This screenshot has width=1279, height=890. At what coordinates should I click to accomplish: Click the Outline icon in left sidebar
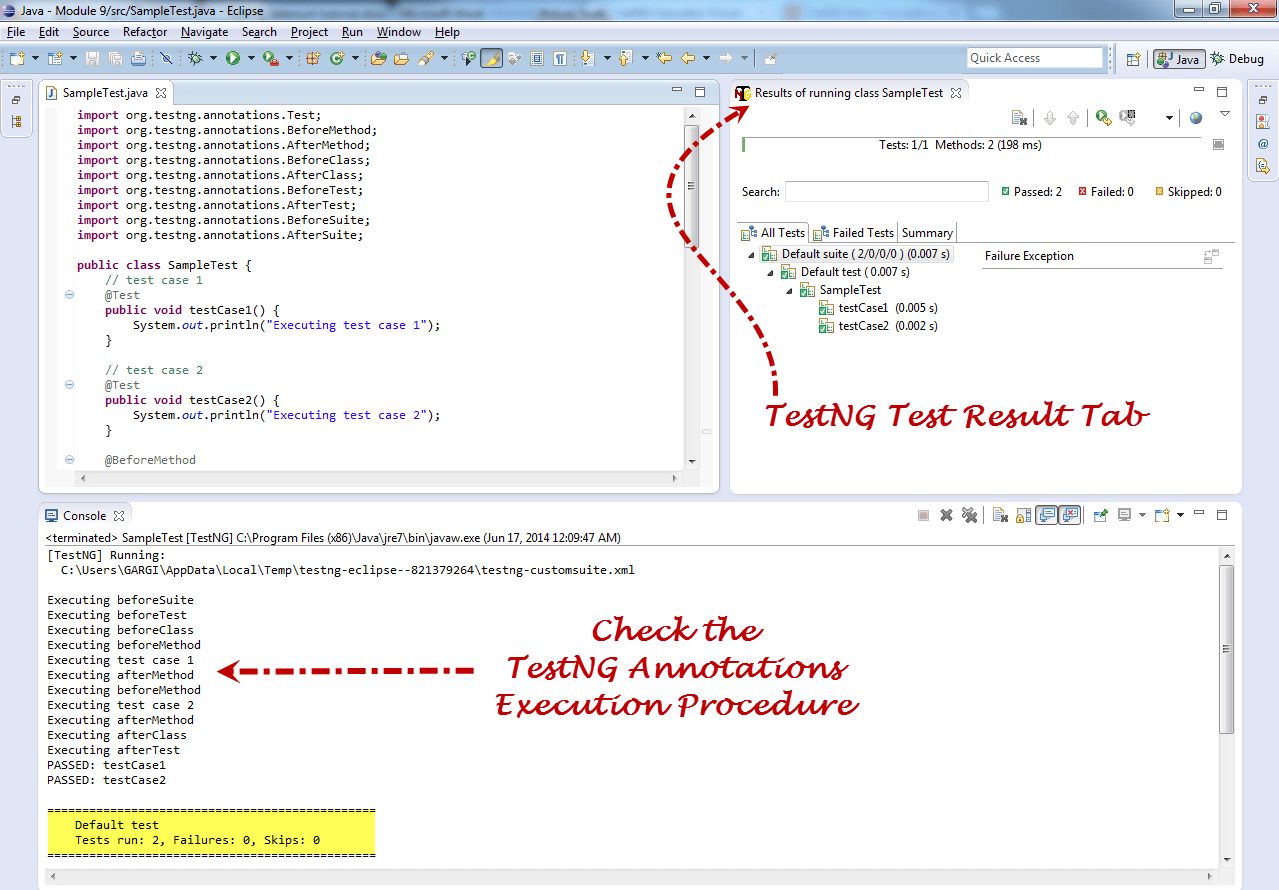click(x=16, y=122)
